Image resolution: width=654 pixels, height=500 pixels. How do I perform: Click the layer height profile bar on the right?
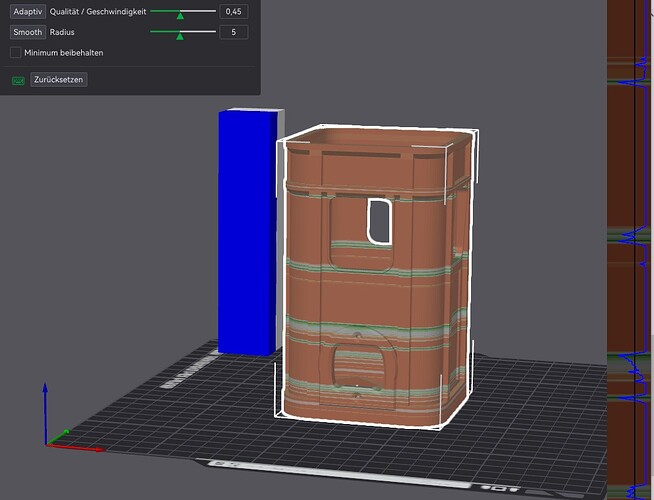pos(628,250)
